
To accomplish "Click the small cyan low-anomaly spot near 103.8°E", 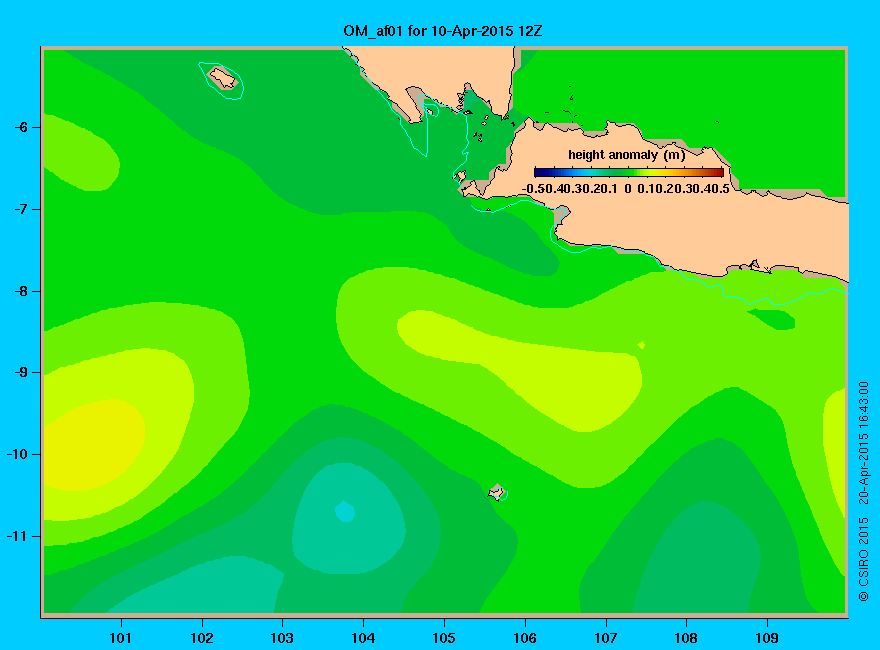I will tap(345, 511).
